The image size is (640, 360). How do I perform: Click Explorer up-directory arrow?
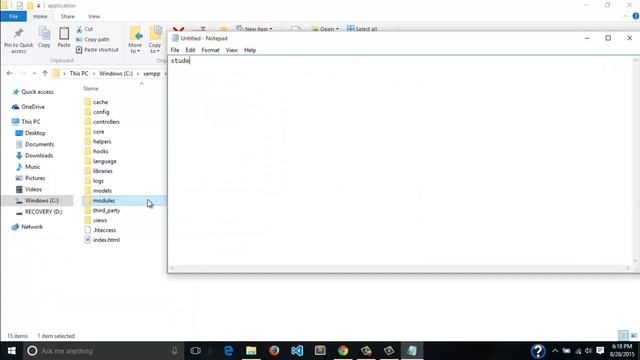pos(45,73)
